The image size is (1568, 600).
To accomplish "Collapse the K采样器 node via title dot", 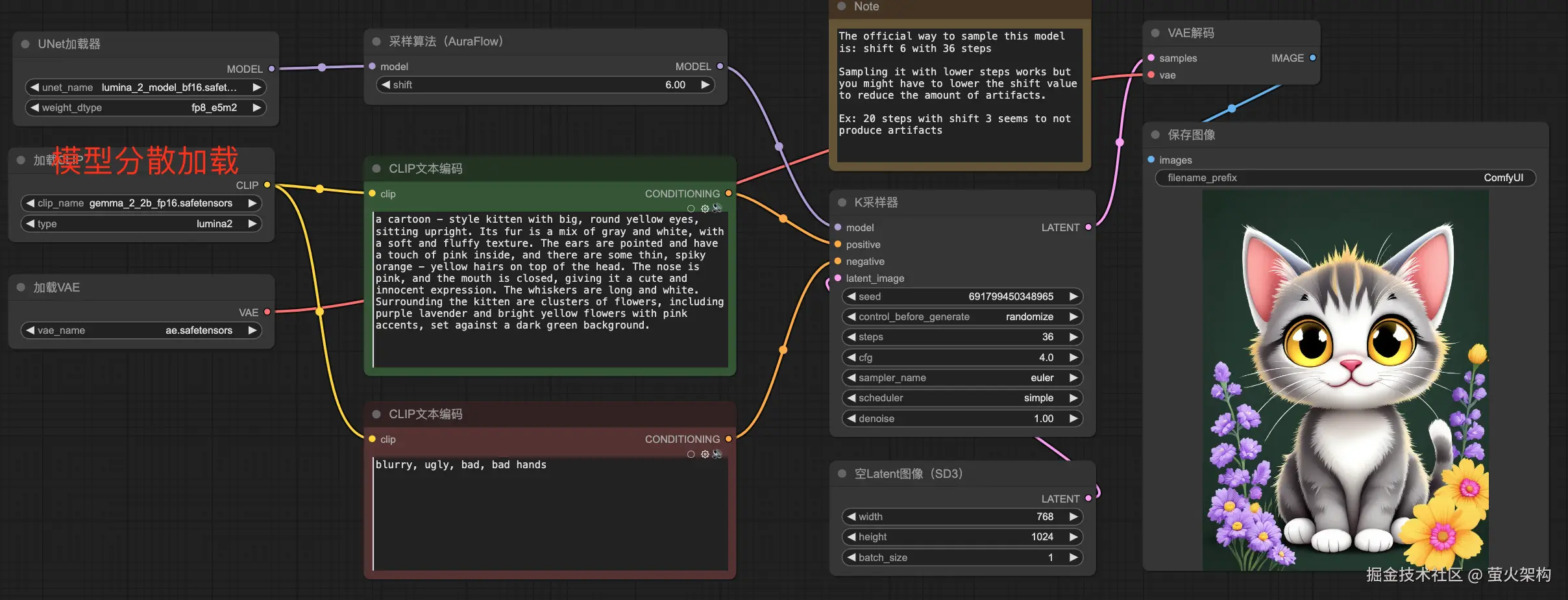I will [842, 203].
